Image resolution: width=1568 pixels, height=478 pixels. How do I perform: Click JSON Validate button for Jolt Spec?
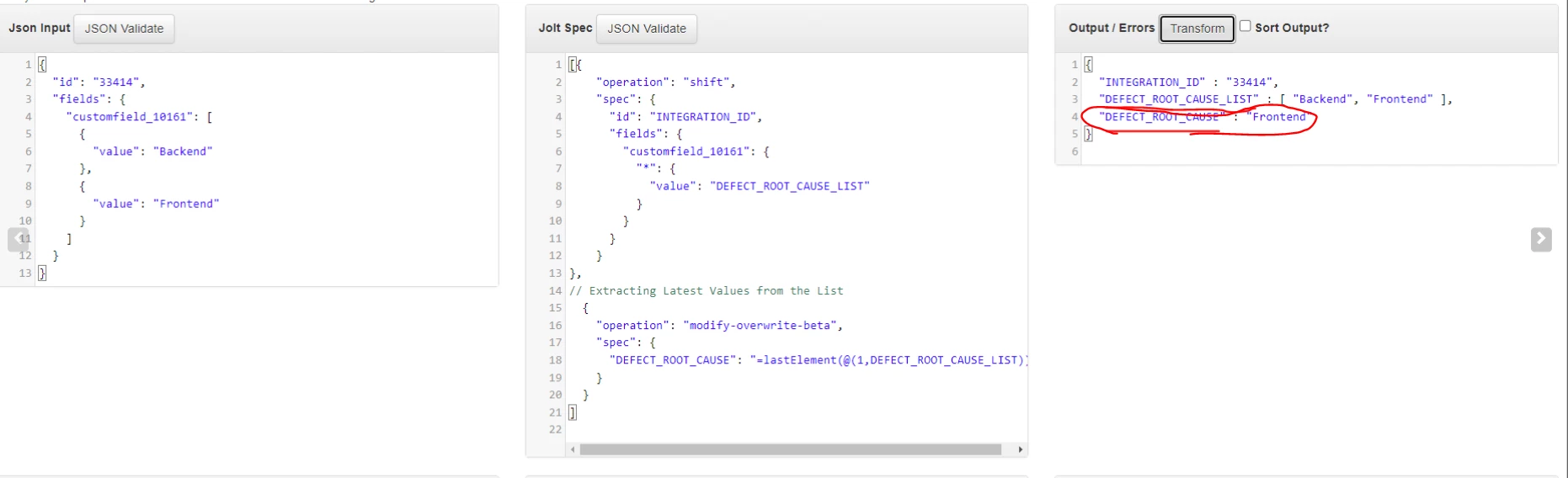(x=647, y=29)
